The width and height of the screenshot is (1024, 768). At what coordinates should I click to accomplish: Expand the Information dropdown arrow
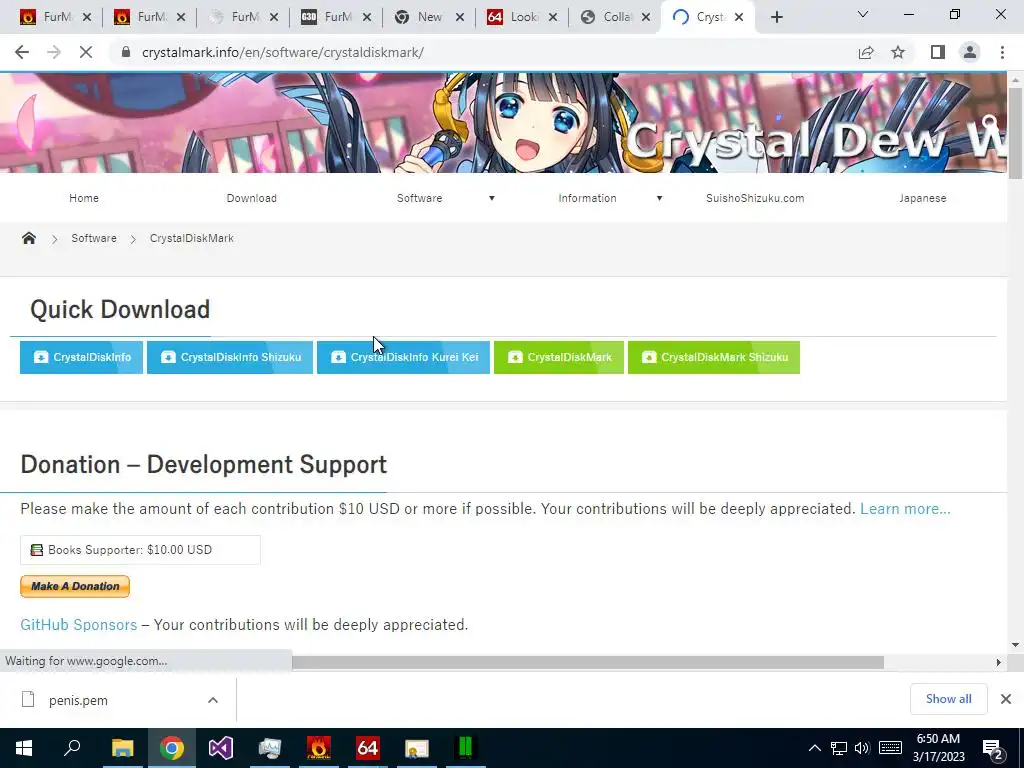660,198
